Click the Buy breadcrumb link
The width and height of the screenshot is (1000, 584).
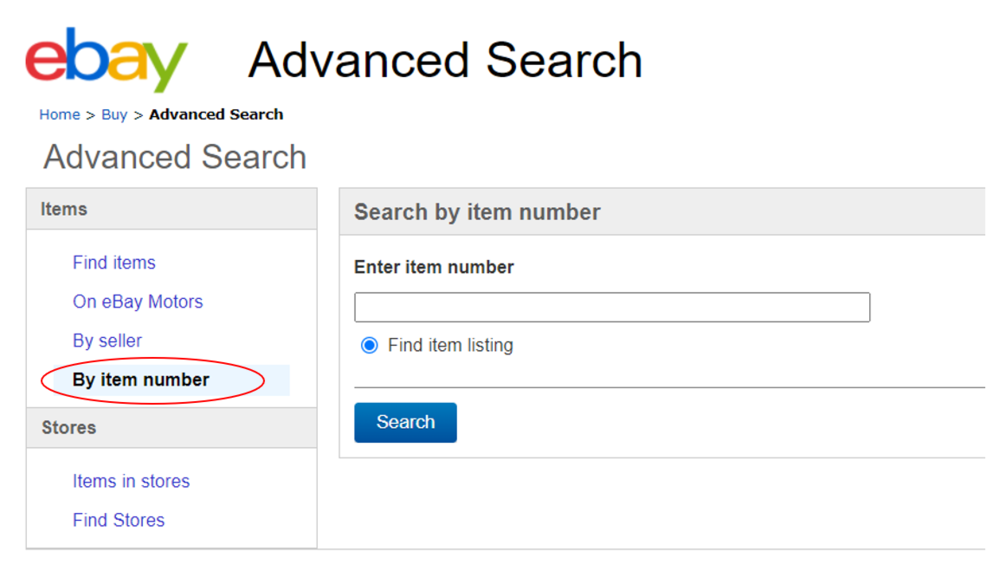coord(113,114)
